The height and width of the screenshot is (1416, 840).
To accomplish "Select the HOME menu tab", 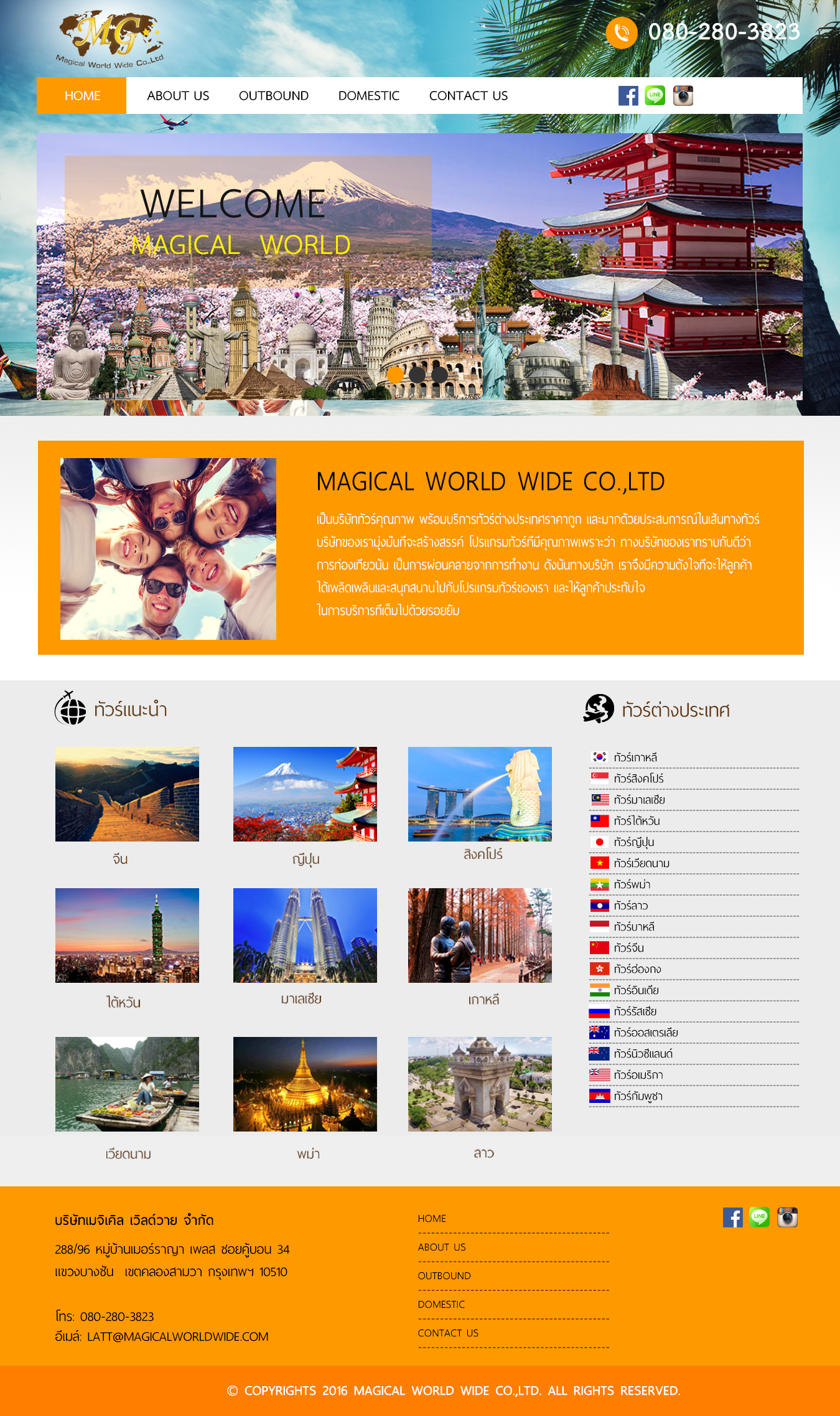I will 82,96.
